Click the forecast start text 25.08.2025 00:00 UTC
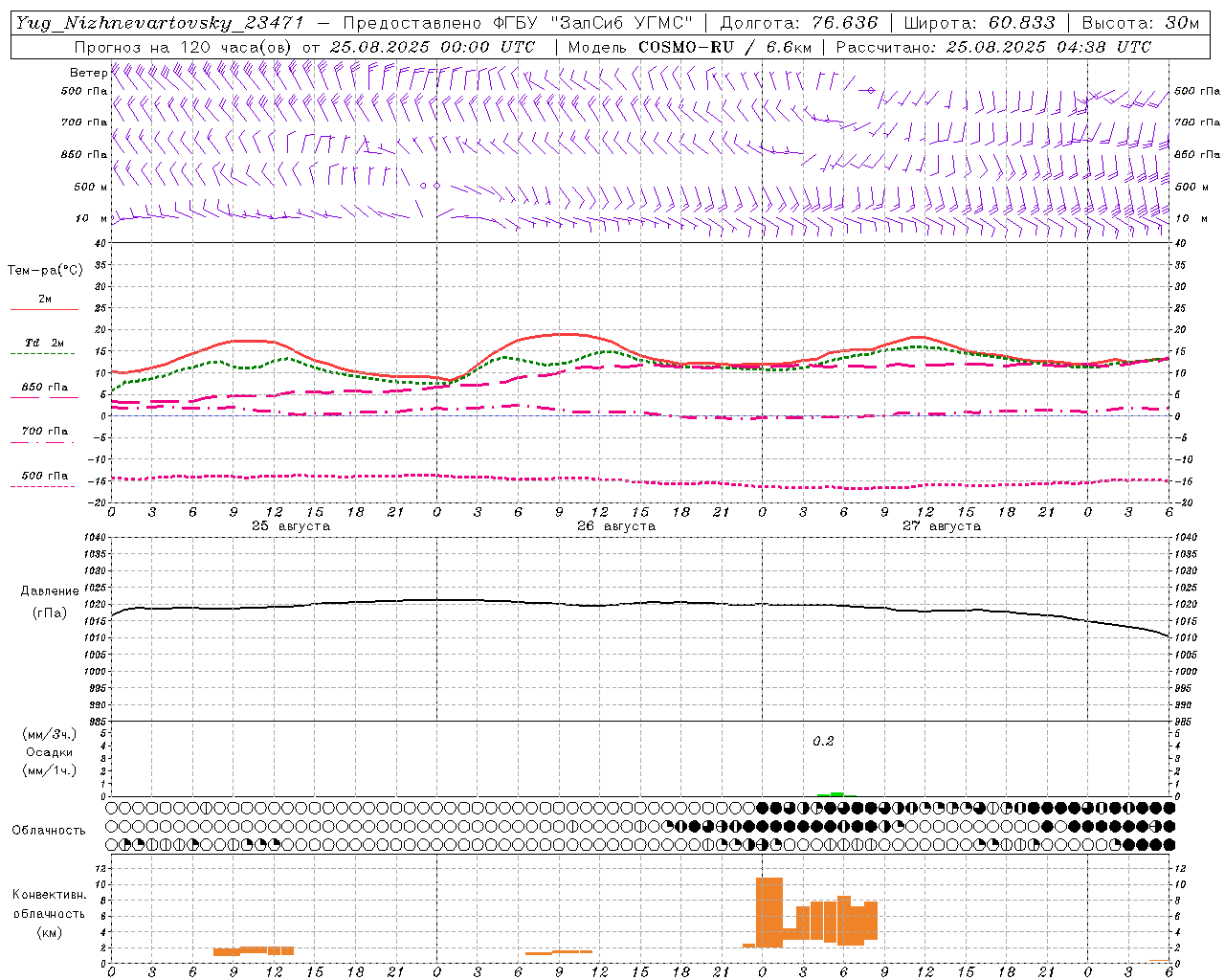Viewport: 1225px width, 980px height. point(433,47)
